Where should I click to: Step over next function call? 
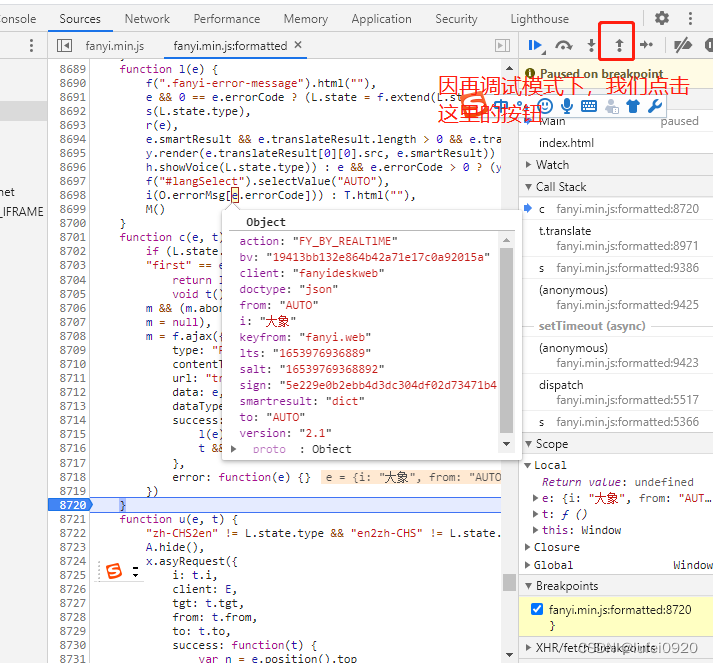pyautogui.click(x=563, y=45)
